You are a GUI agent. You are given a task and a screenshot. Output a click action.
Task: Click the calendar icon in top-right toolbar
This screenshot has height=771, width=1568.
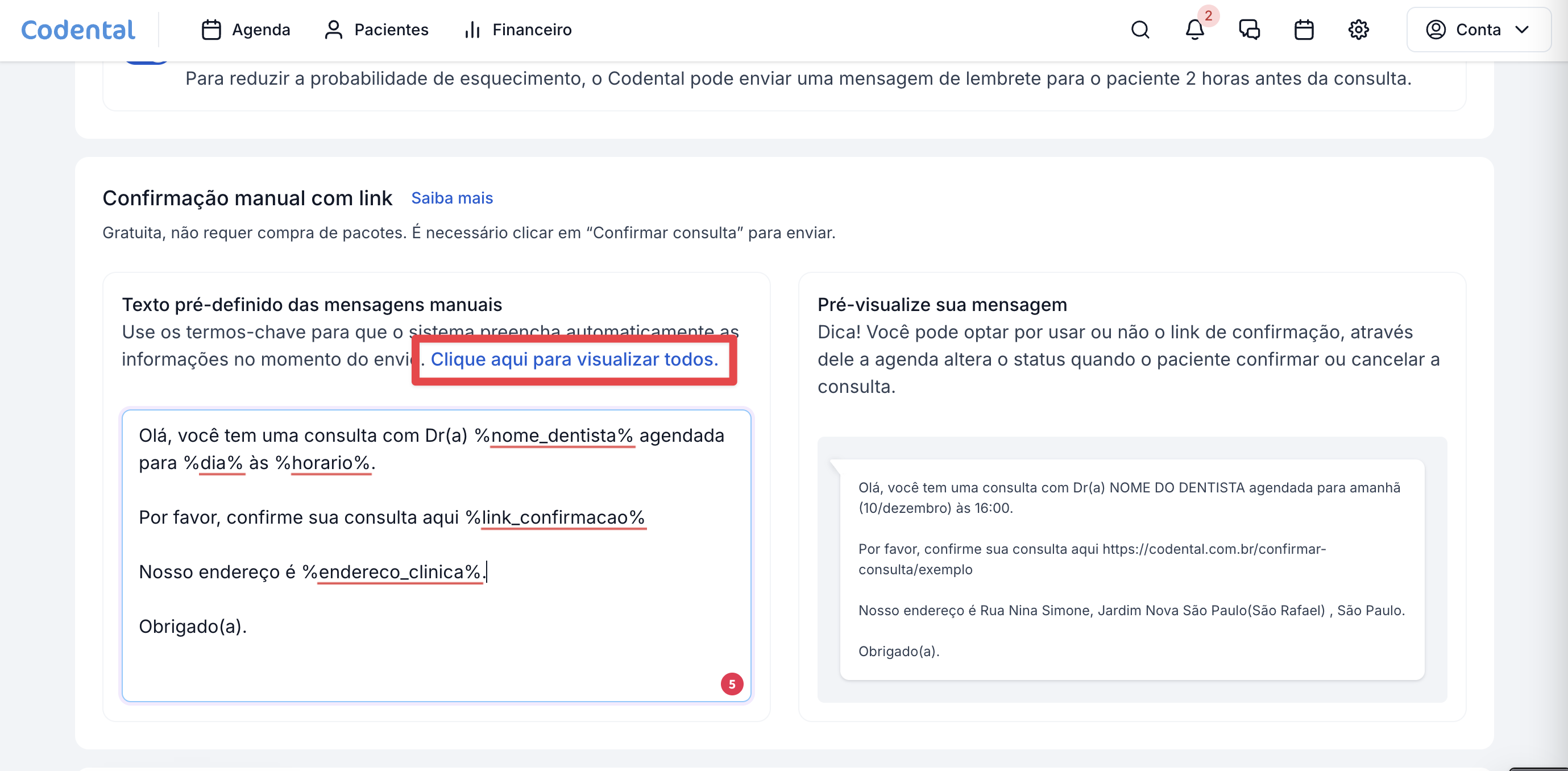1303,30
